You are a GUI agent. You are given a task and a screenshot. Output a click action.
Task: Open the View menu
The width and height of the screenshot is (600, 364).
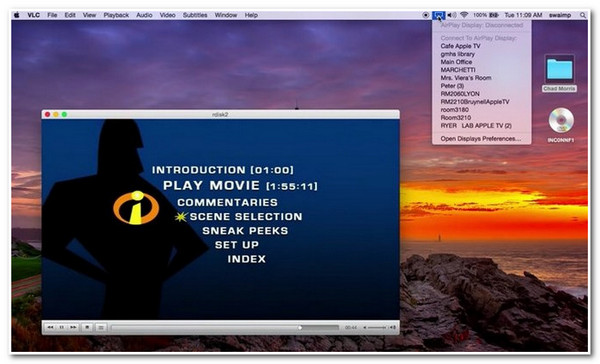(x=89, y=15)
